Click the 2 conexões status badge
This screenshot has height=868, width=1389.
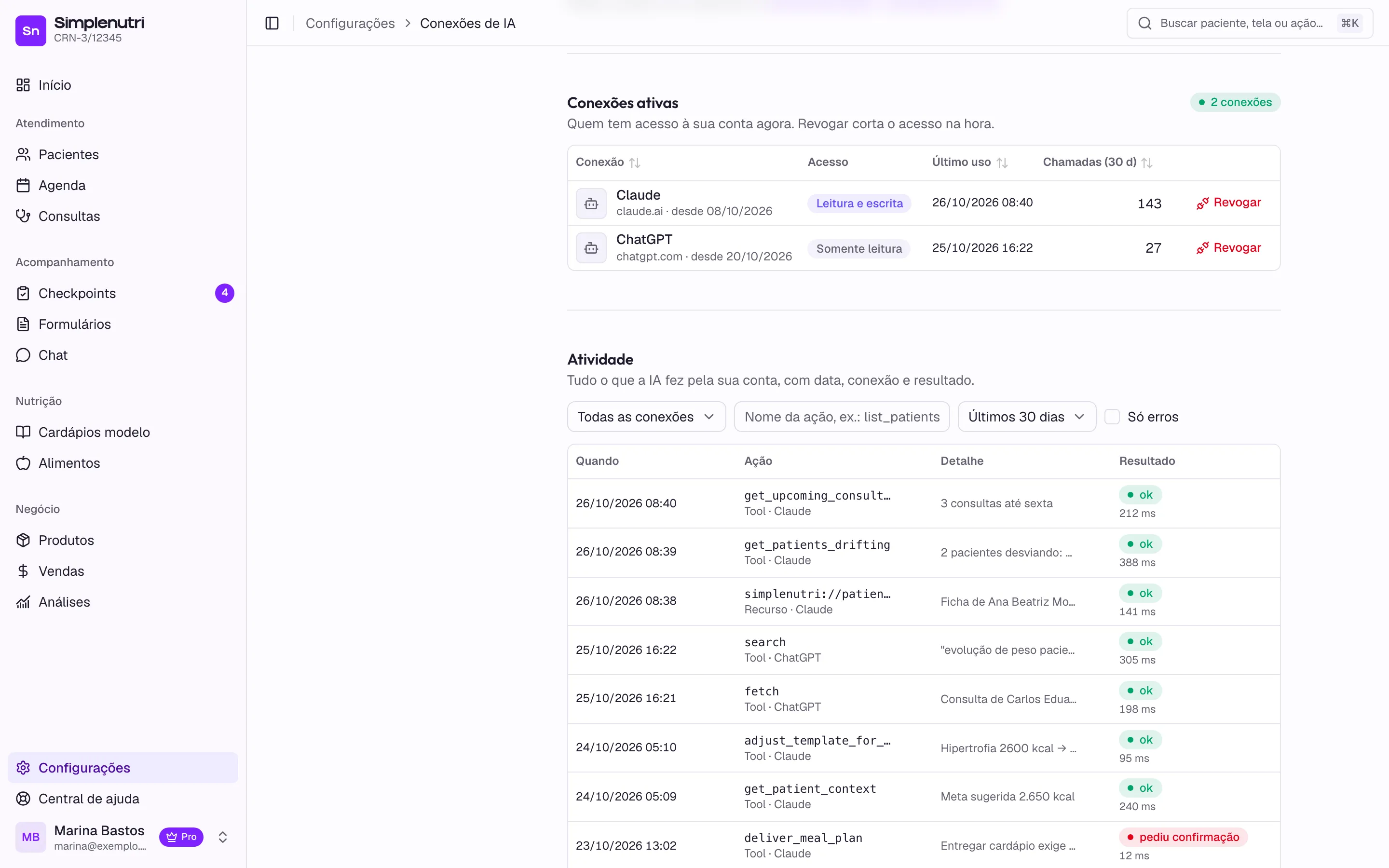[x=1235, y=102]
